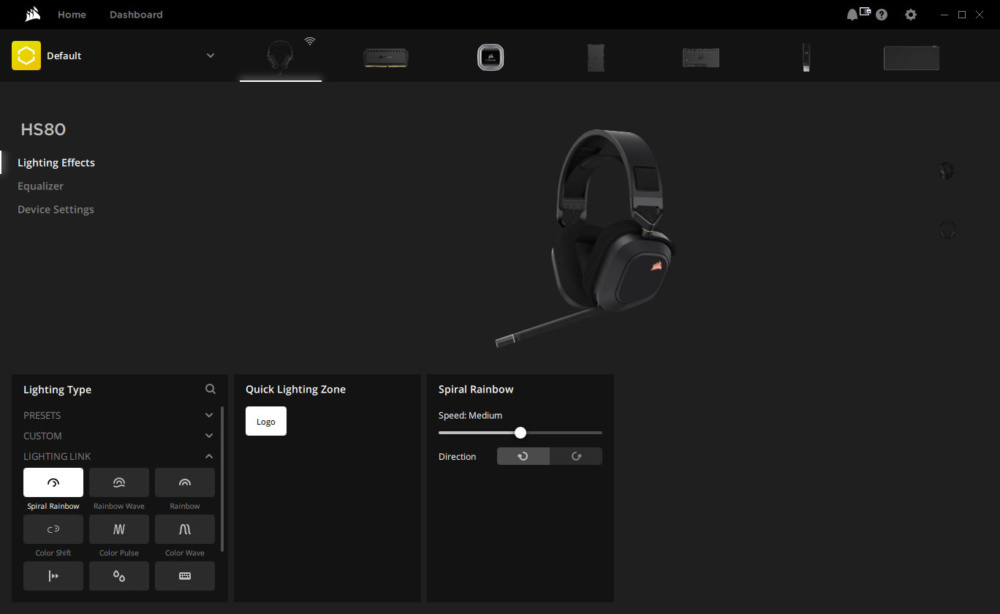Click the Lighting Type panel scrollbar
The width and height of the screenshot is (1000, 614).
[x=222, y=478]
